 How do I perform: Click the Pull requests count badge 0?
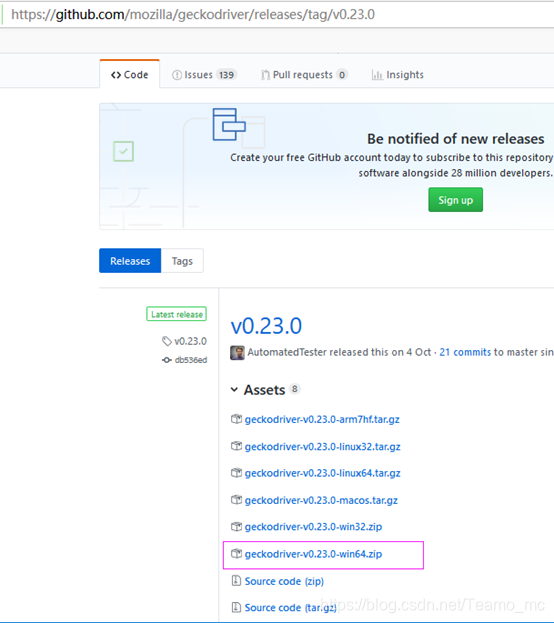click(x=342, y=75)
